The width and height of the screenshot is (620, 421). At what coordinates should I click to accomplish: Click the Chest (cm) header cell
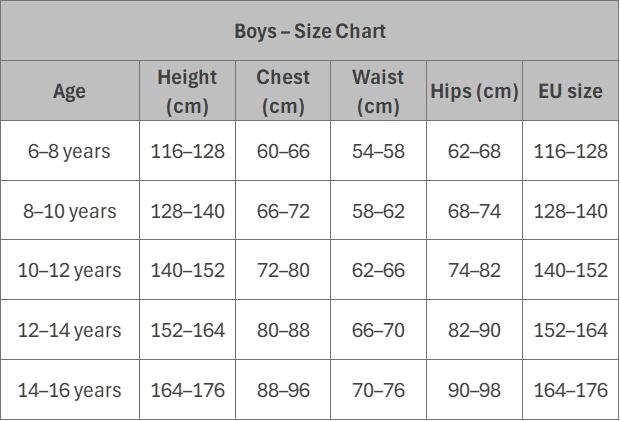point(283,91)
